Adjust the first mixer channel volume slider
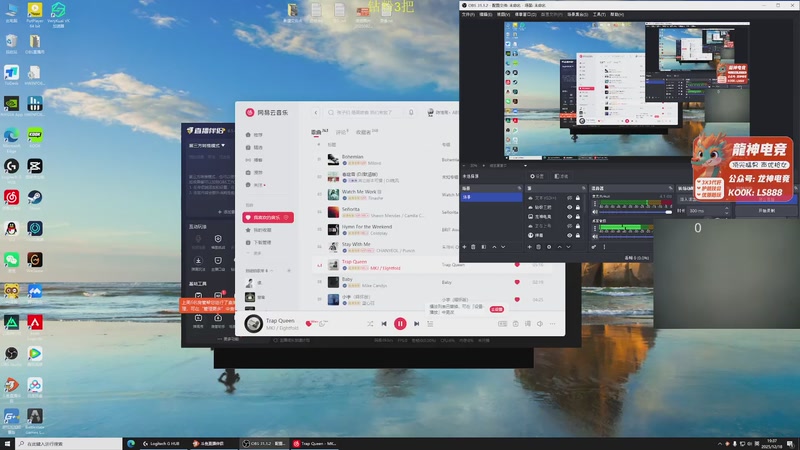The width and height of the screenshot is (800, 450). pos(636,212)
